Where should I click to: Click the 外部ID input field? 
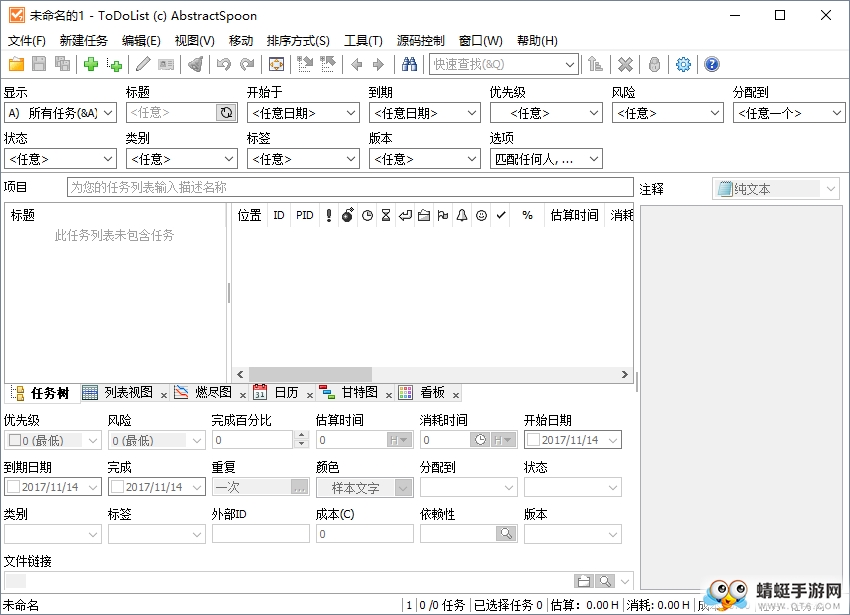260,534
